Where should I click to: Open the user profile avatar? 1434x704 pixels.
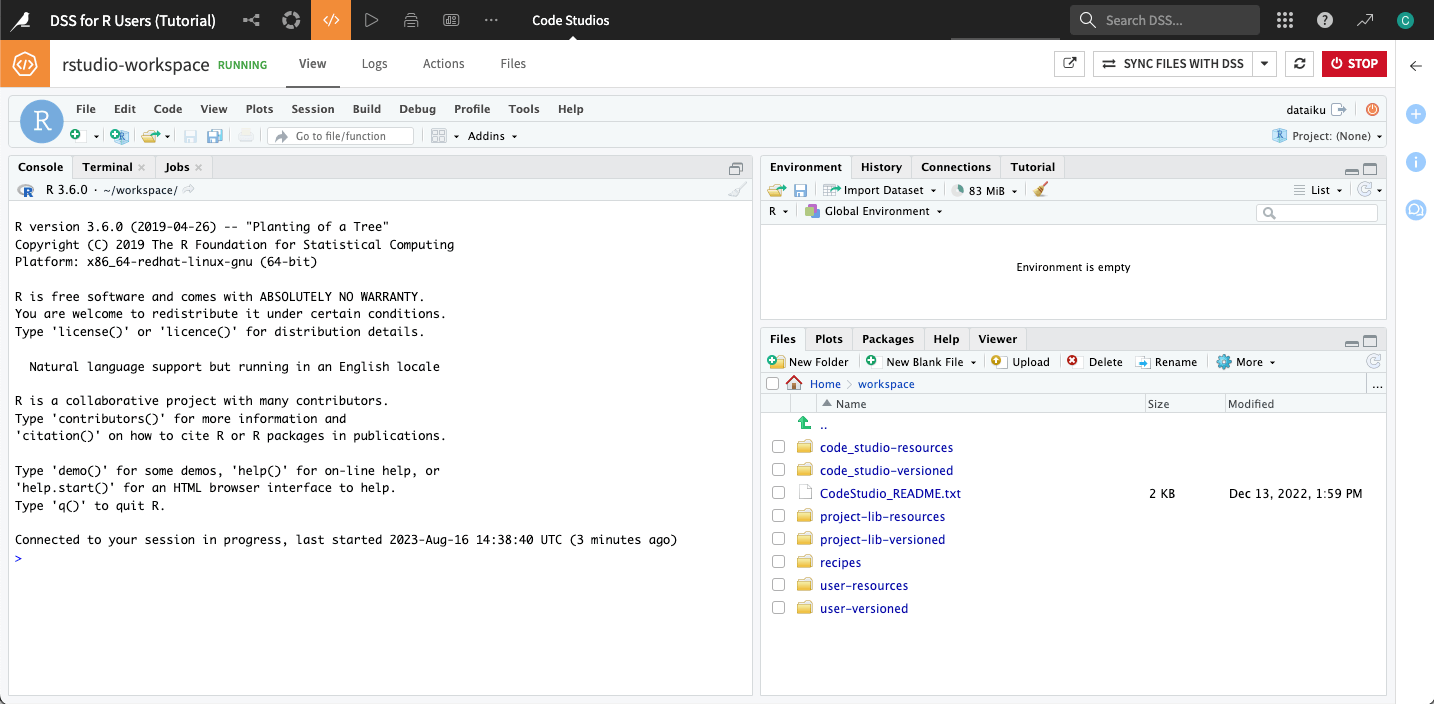(x=1405, y=20)
